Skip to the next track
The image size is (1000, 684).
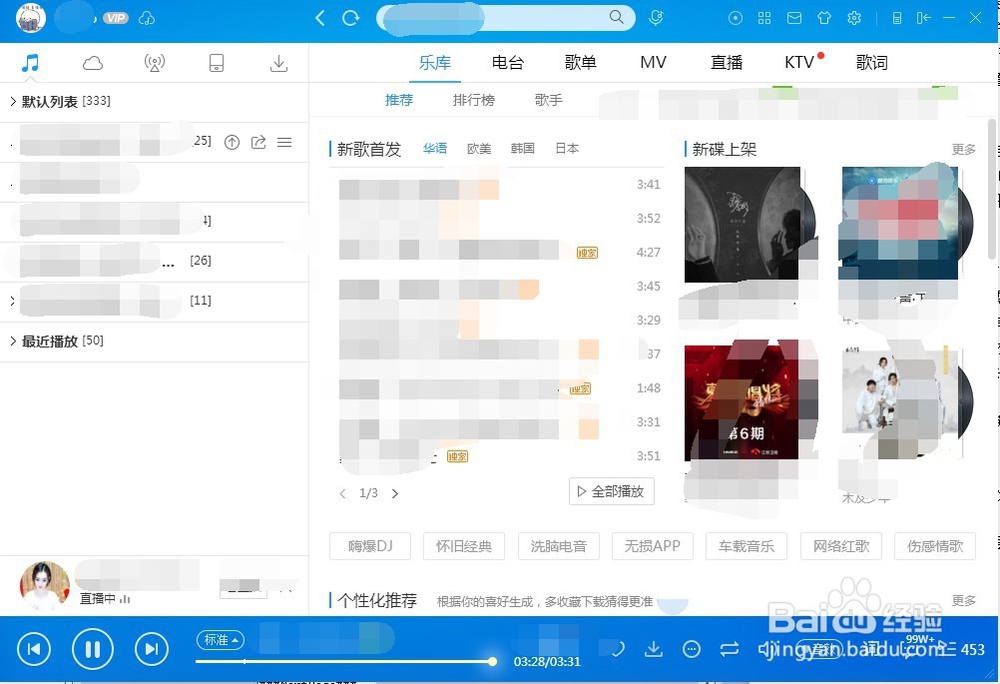tap(152, 649)
